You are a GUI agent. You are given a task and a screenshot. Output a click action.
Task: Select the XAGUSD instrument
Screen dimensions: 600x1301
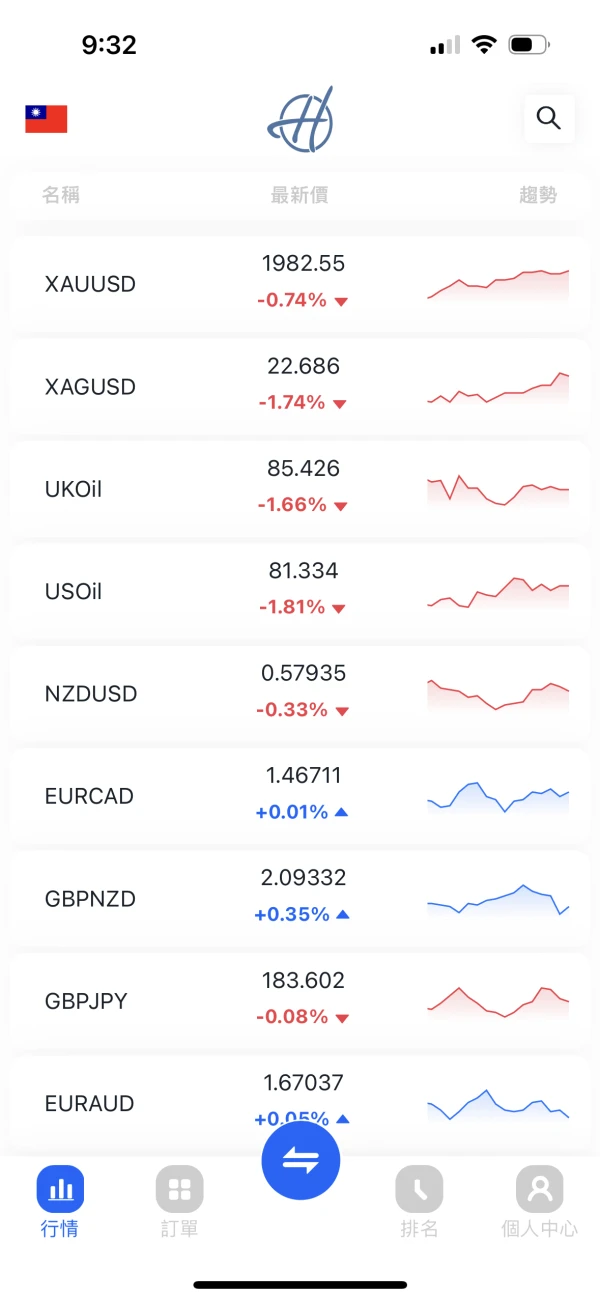pyautogui.click(x=91, y=387)
